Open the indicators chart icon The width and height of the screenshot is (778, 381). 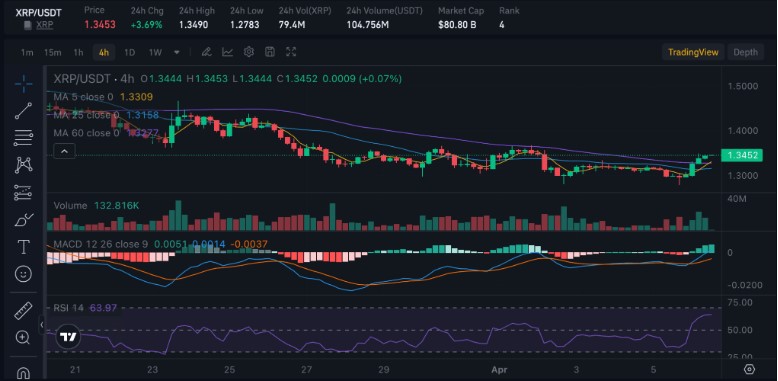coord(227,52)
